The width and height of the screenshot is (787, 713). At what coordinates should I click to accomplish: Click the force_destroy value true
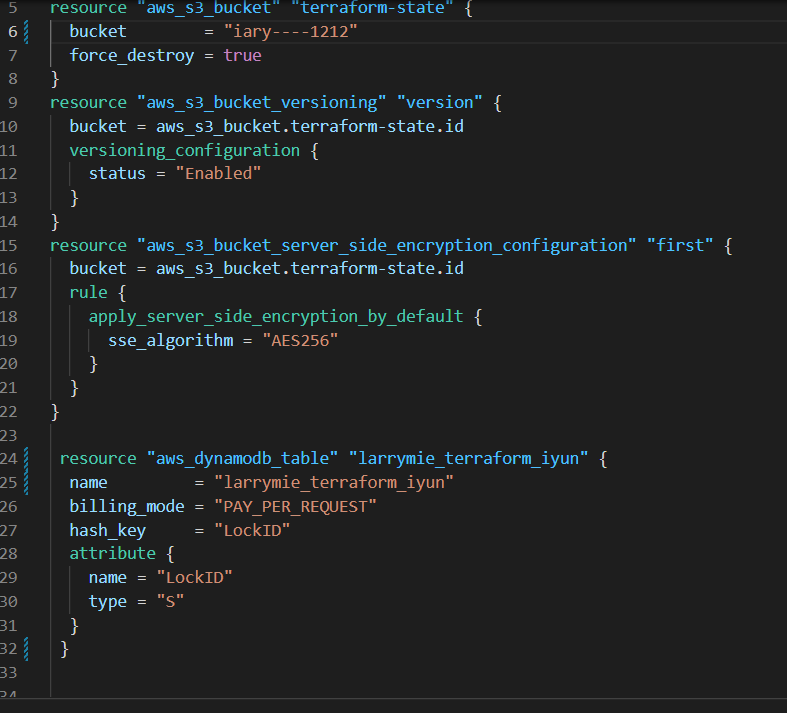click(x=242, y=55)
